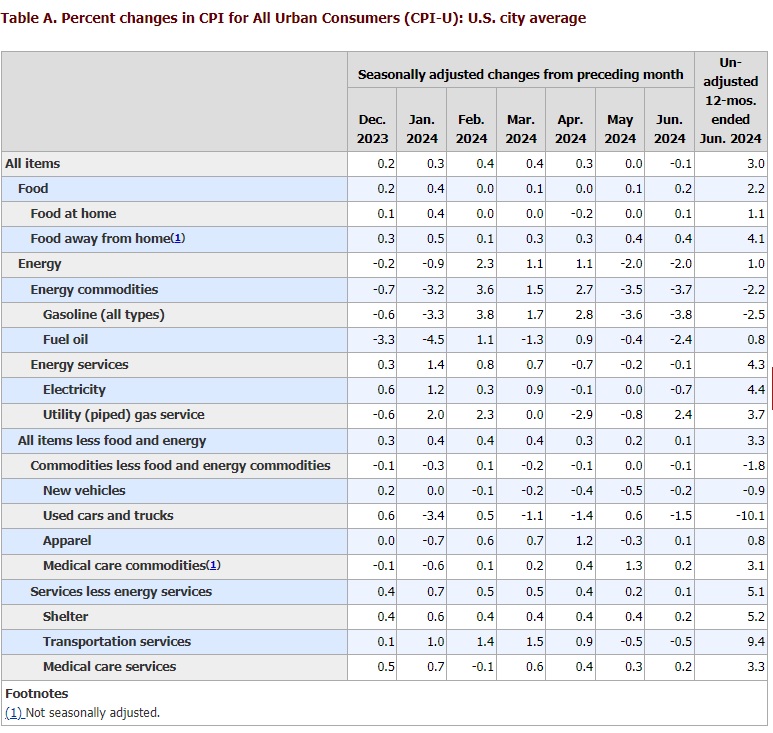This screenshot has width=773, height=733.
Task: Select the 9.4 value for Transportation services
Action: (755, 642)
